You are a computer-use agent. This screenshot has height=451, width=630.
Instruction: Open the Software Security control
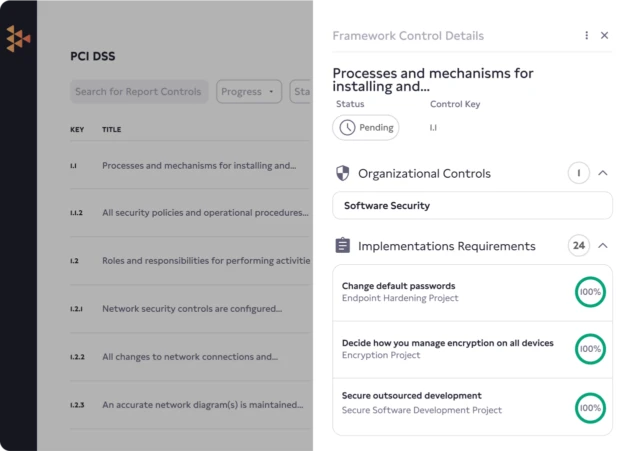[x=472, y=206]
